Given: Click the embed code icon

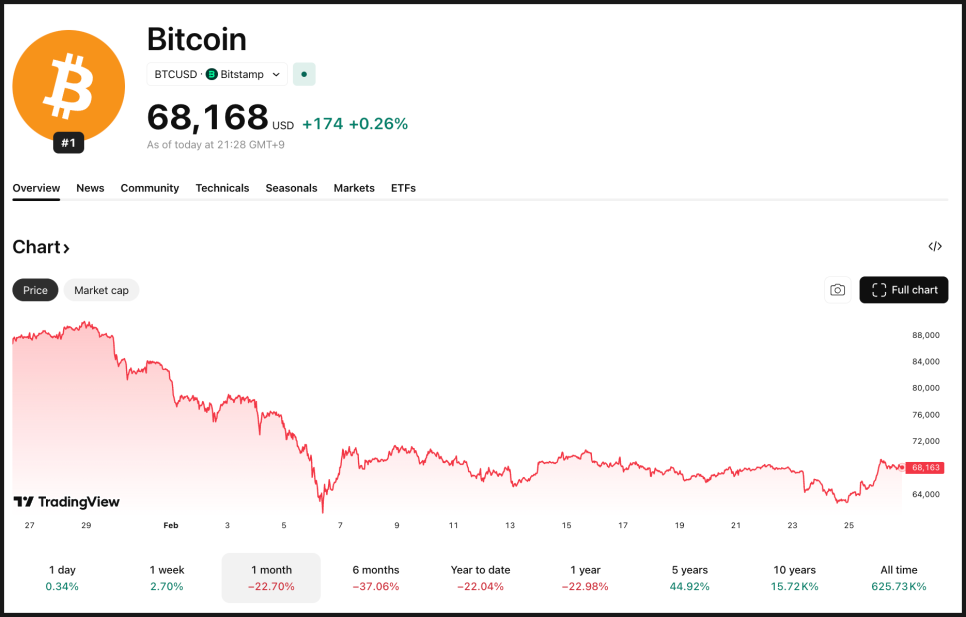Looking at the screenshot, I should coord(935,247).
